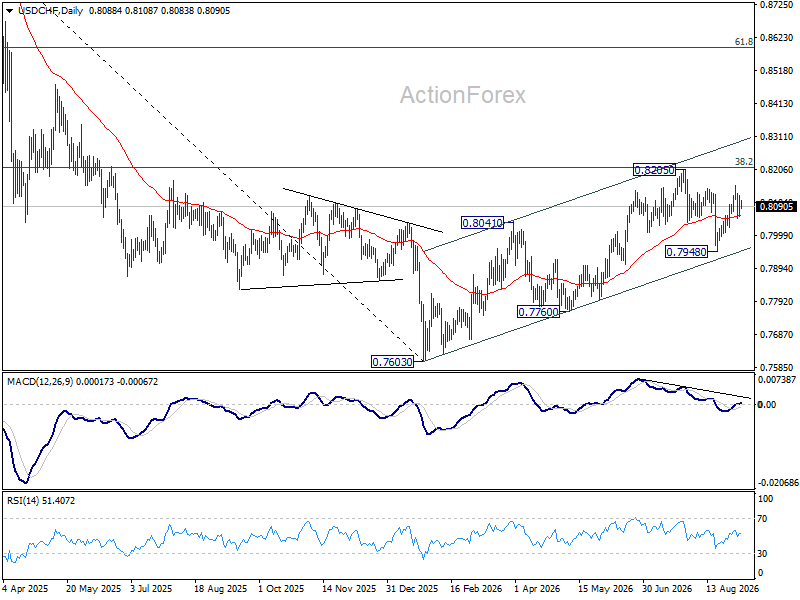Click the MACD(12,26,9) indicator label
Viewport: 800px width, 600px height.
coord(40,382)
